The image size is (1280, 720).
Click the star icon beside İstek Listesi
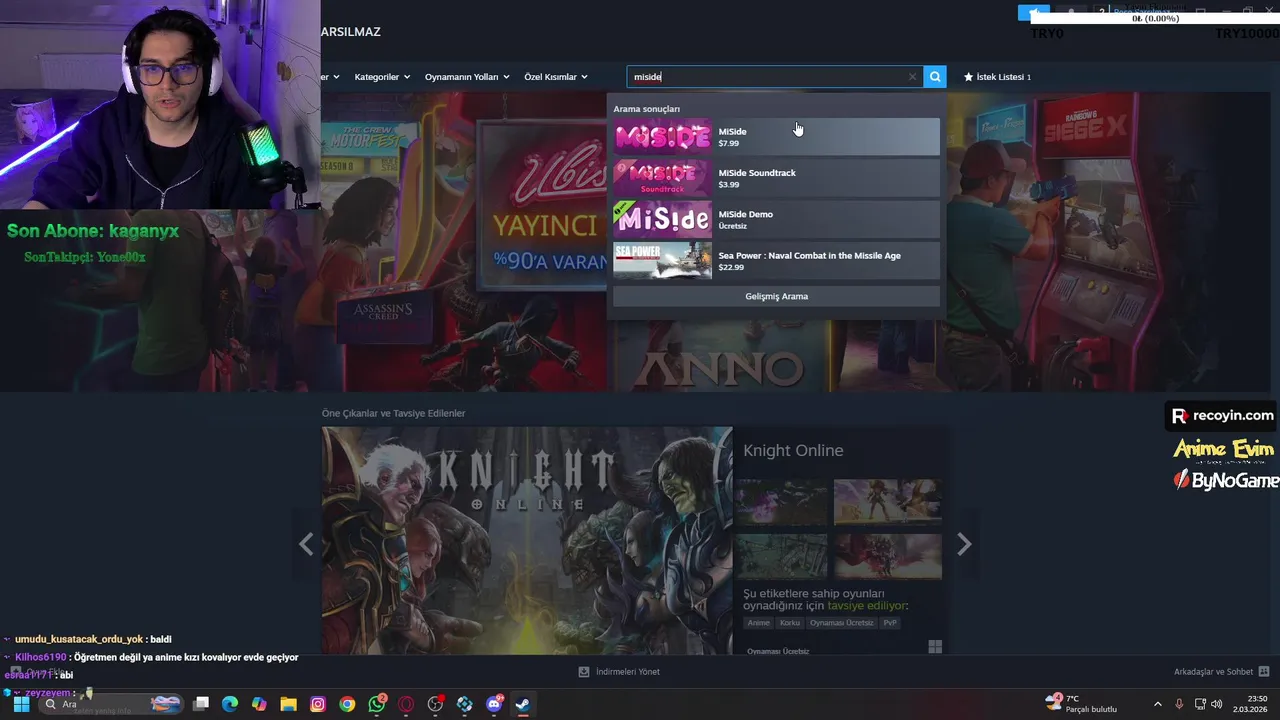(968, 77)
